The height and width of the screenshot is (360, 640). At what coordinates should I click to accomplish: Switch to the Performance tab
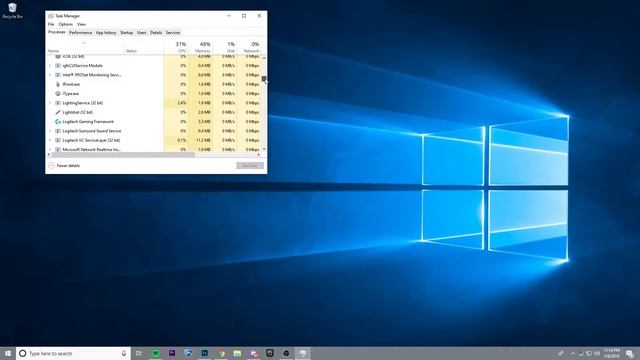point(80,33)
